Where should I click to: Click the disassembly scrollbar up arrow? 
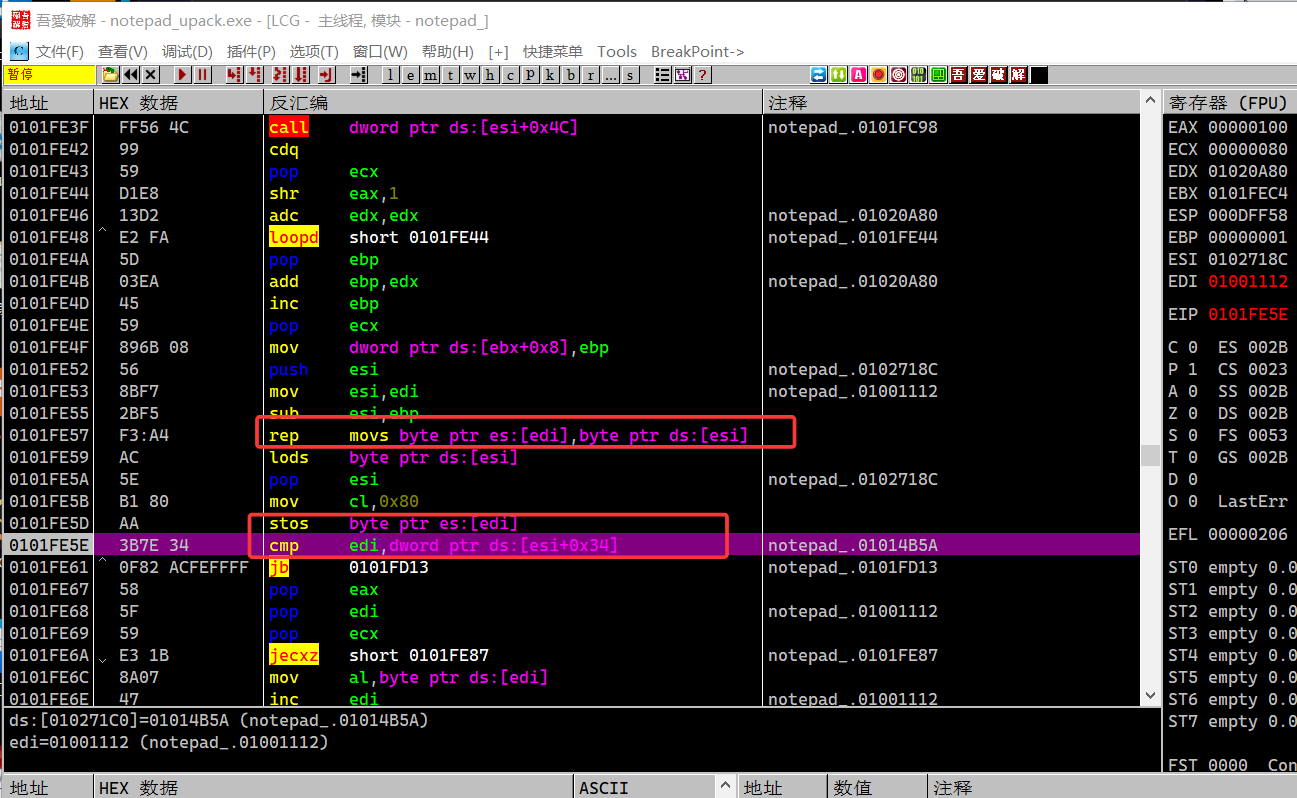(1150, 102)
